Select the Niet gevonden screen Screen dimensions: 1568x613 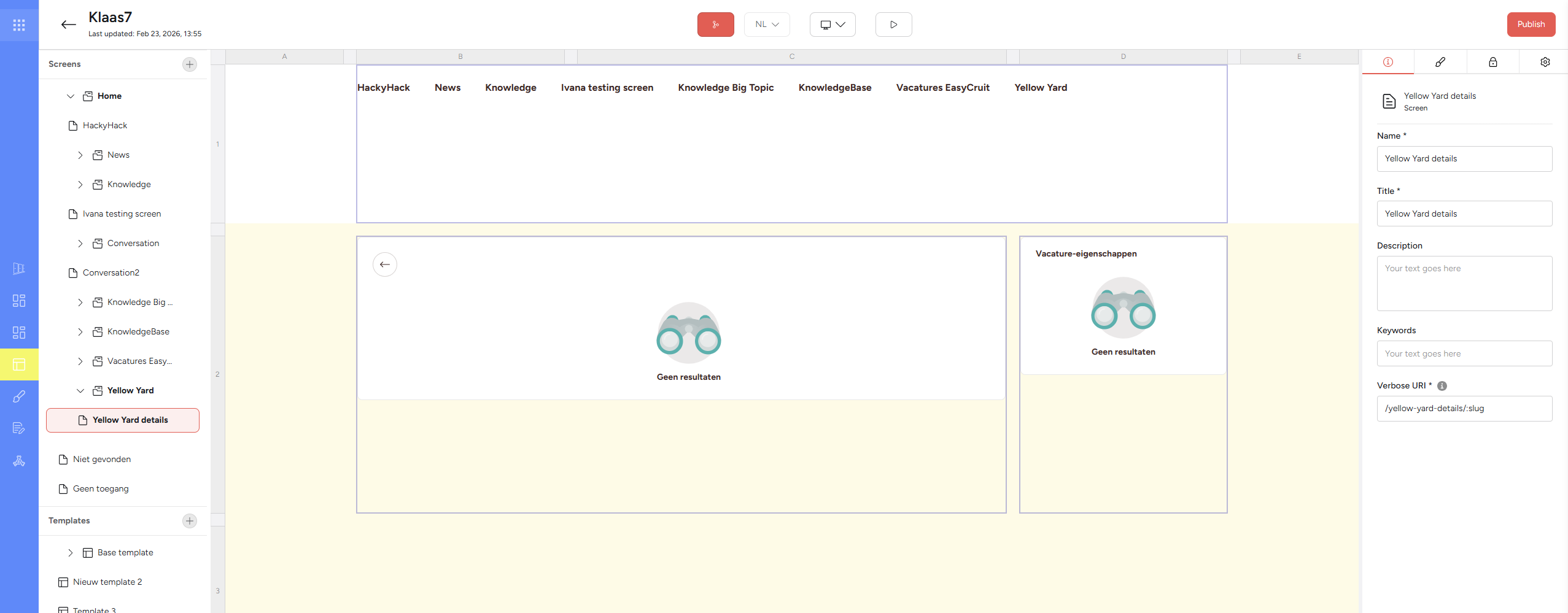pos(102,460)
